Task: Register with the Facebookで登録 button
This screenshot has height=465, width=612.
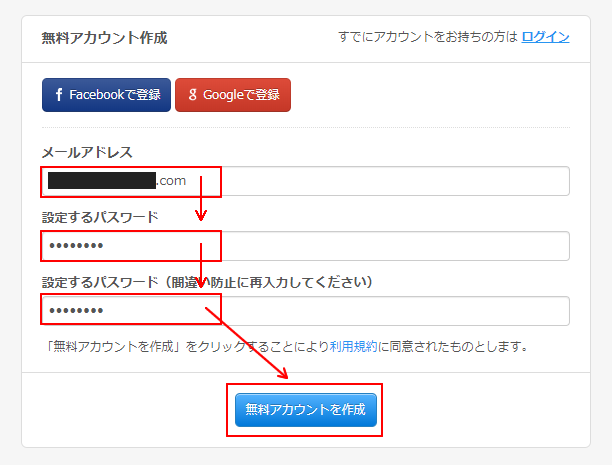Action: coord(106,95)
